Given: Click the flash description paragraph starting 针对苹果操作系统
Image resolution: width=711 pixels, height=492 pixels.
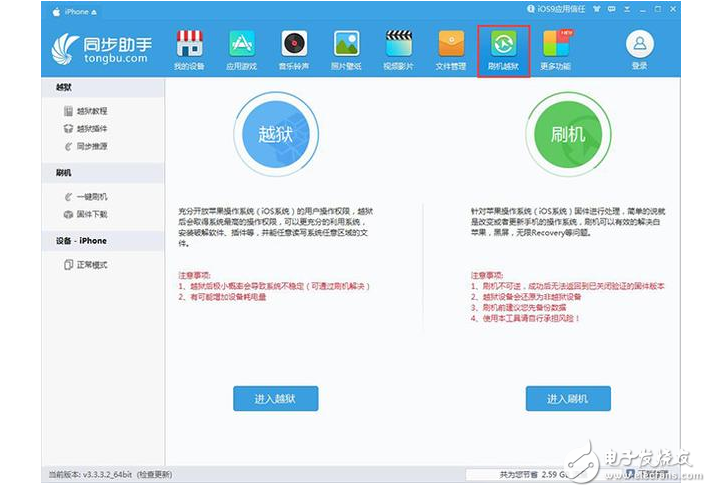Looking at the screenshot, I should click(568, 222).
